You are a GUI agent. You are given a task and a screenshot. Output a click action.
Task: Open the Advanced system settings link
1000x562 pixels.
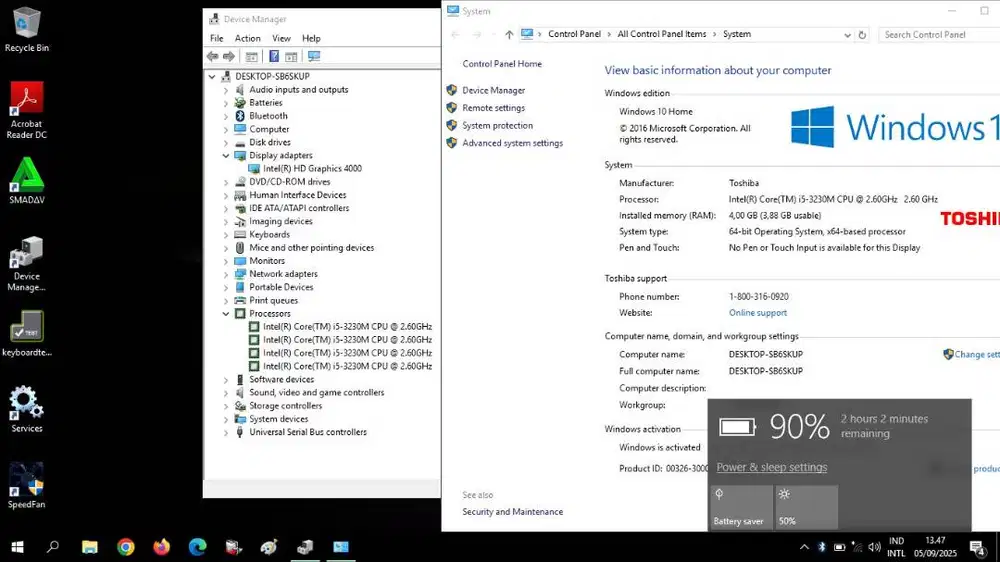click(x=512, y=143)
